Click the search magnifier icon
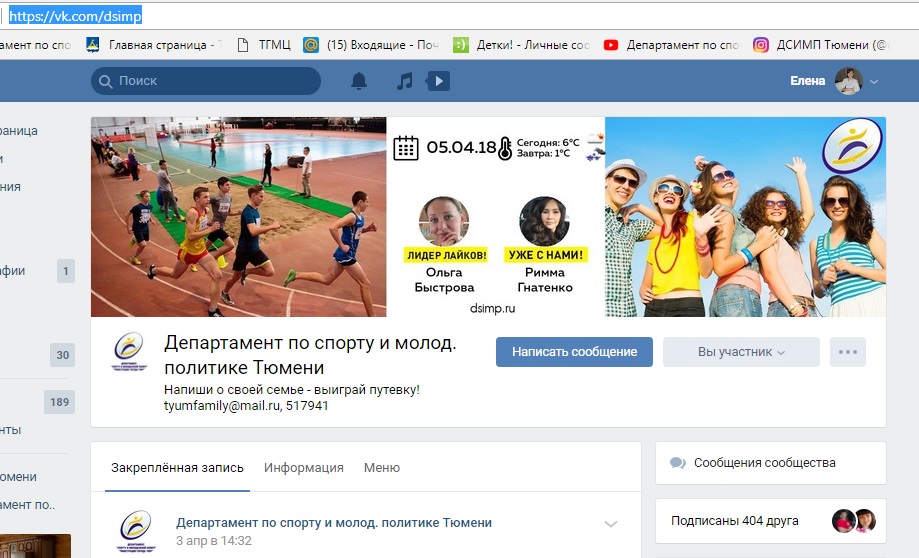Image resolution: width=919 pixels, height=558 pixels. tap(105, 81)
